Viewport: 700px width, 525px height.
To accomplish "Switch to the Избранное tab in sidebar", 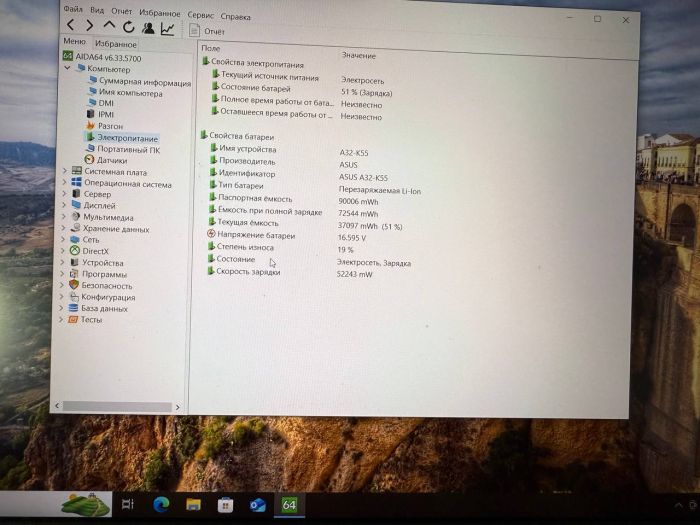I will click(x=116, y=44).
